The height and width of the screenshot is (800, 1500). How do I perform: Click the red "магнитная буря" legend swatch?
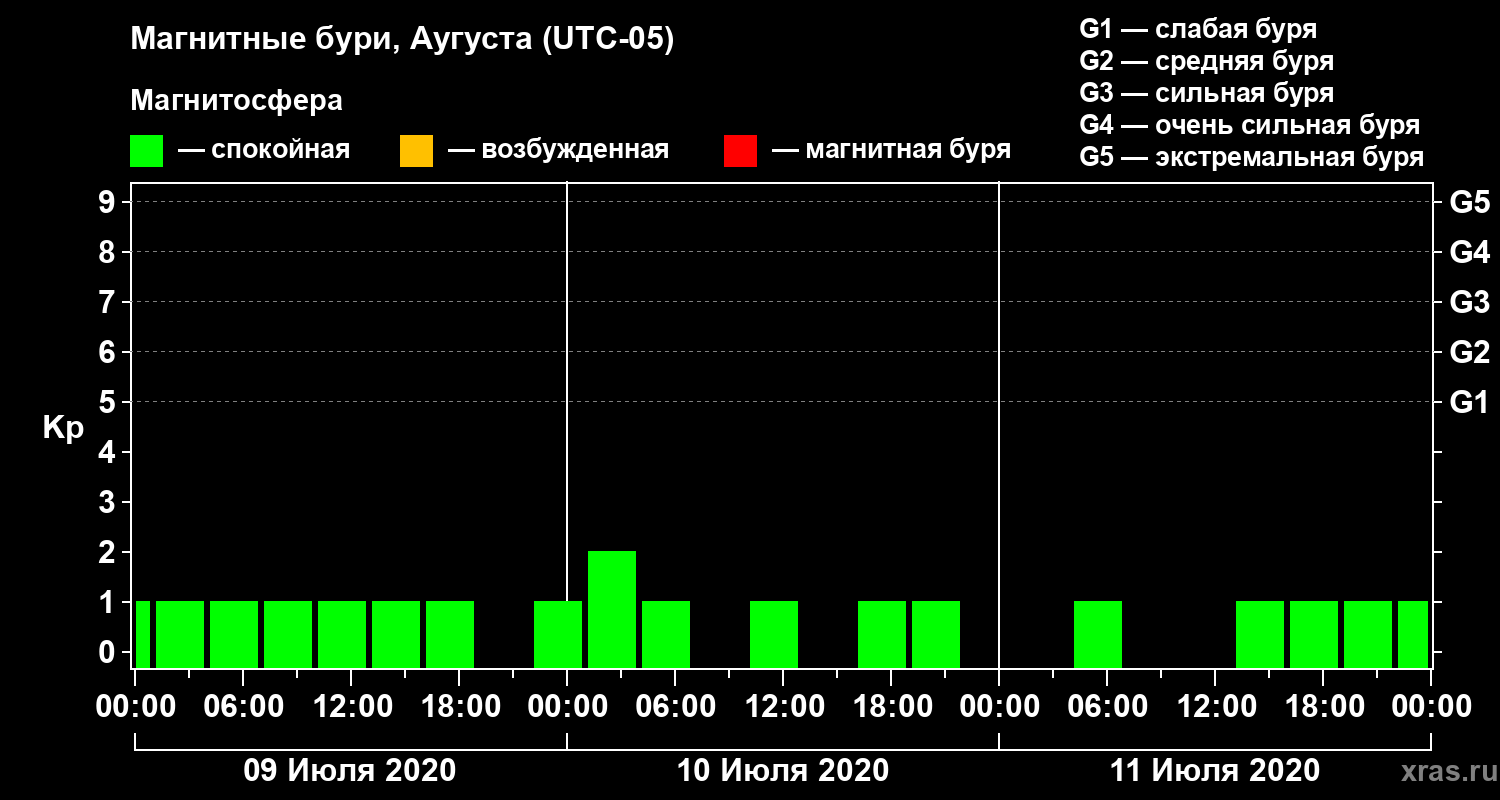tap(740, 151)
